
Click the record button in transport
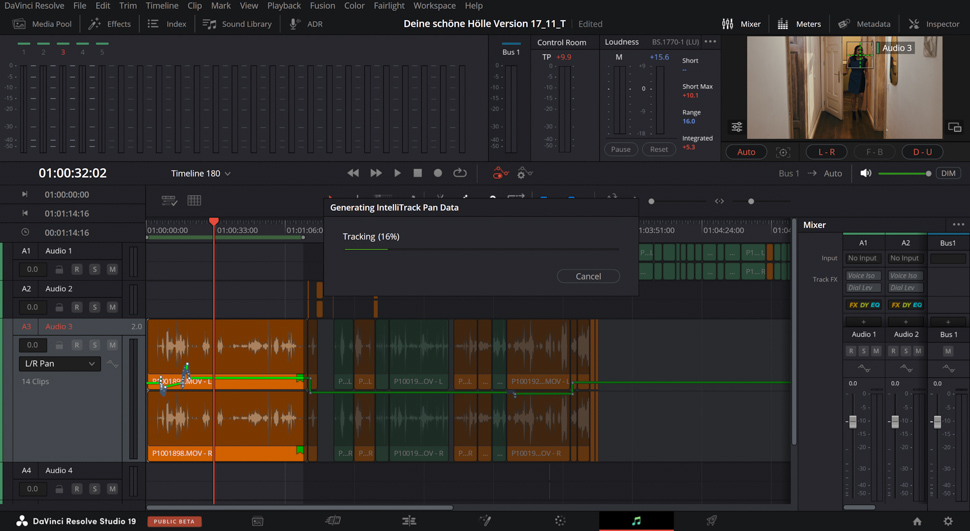(438, 173)
